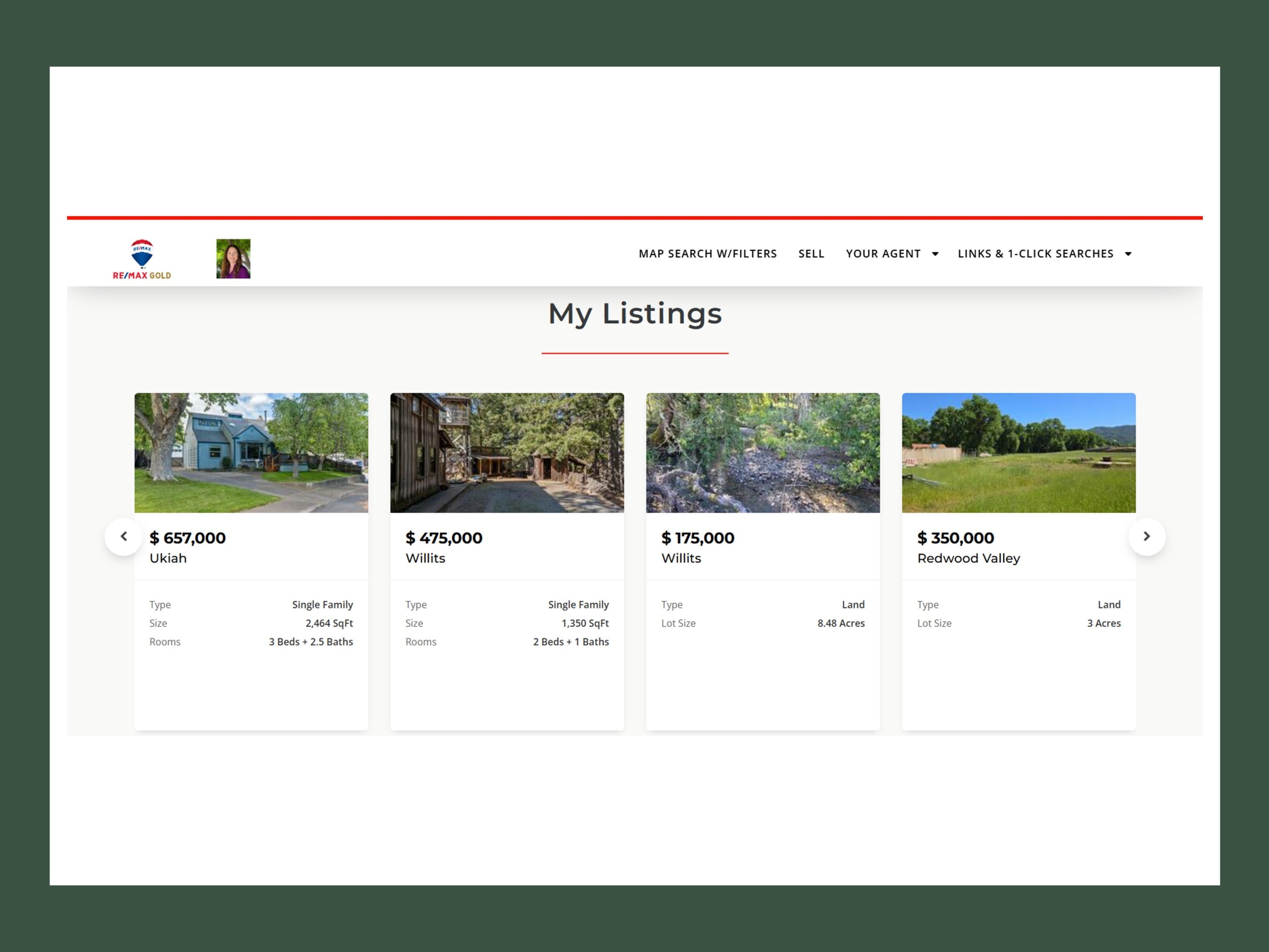Screen dimensions: 1269x952
Task: Open the Your Agent menu
Action: click(x=883, y=253)
